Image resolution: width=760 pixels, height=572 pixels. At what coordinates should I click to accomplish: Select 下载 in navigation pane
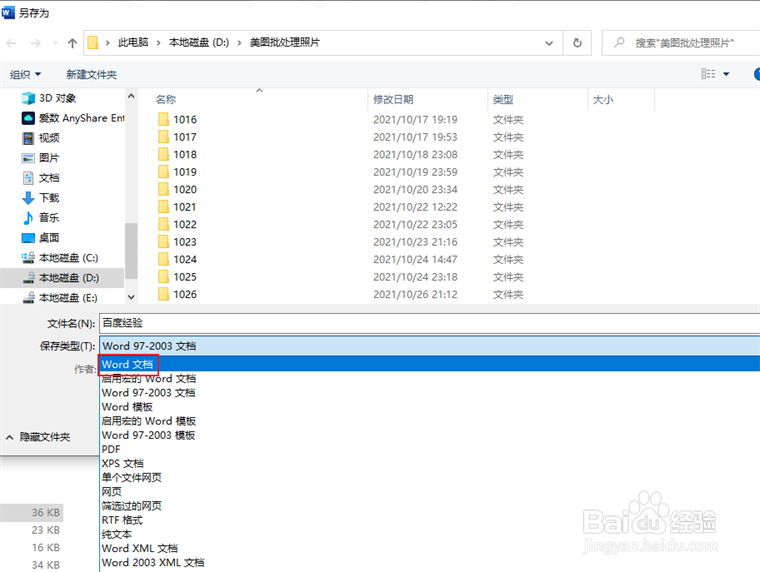(41, 198)
